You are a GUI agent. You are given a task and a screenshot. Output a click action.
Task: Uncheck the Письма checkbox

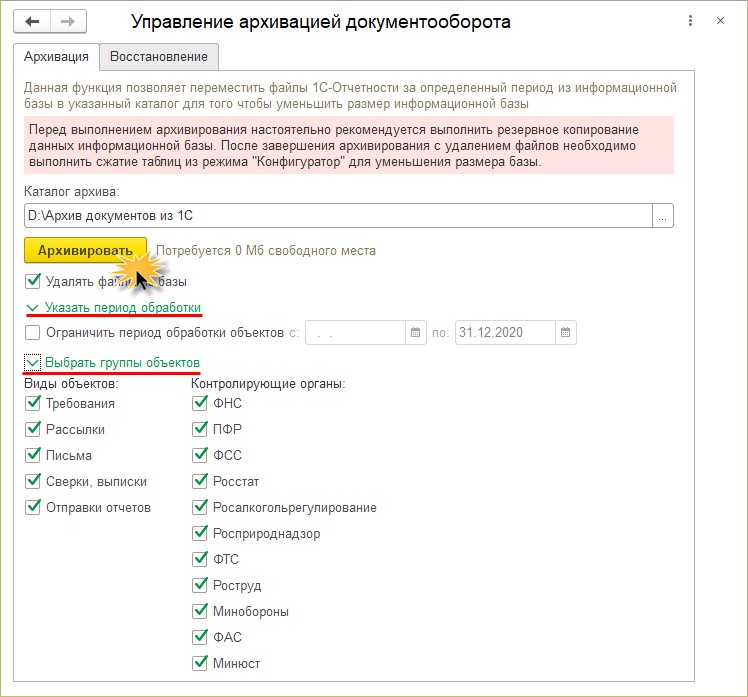point(32,455)
